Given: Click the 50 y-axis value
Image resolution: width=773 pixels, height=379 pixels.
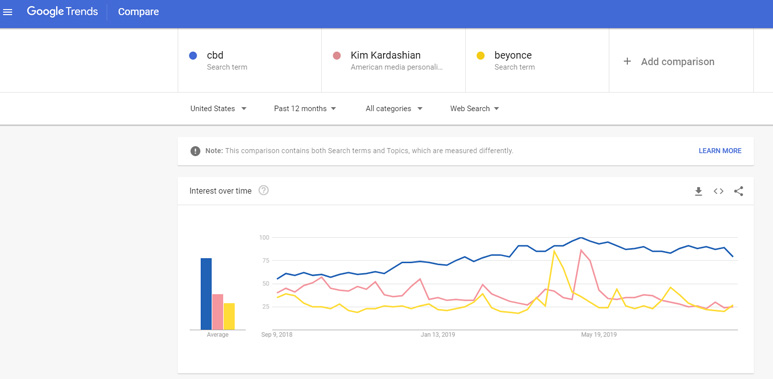Looking at the screenshot, I should pos(266,284).
